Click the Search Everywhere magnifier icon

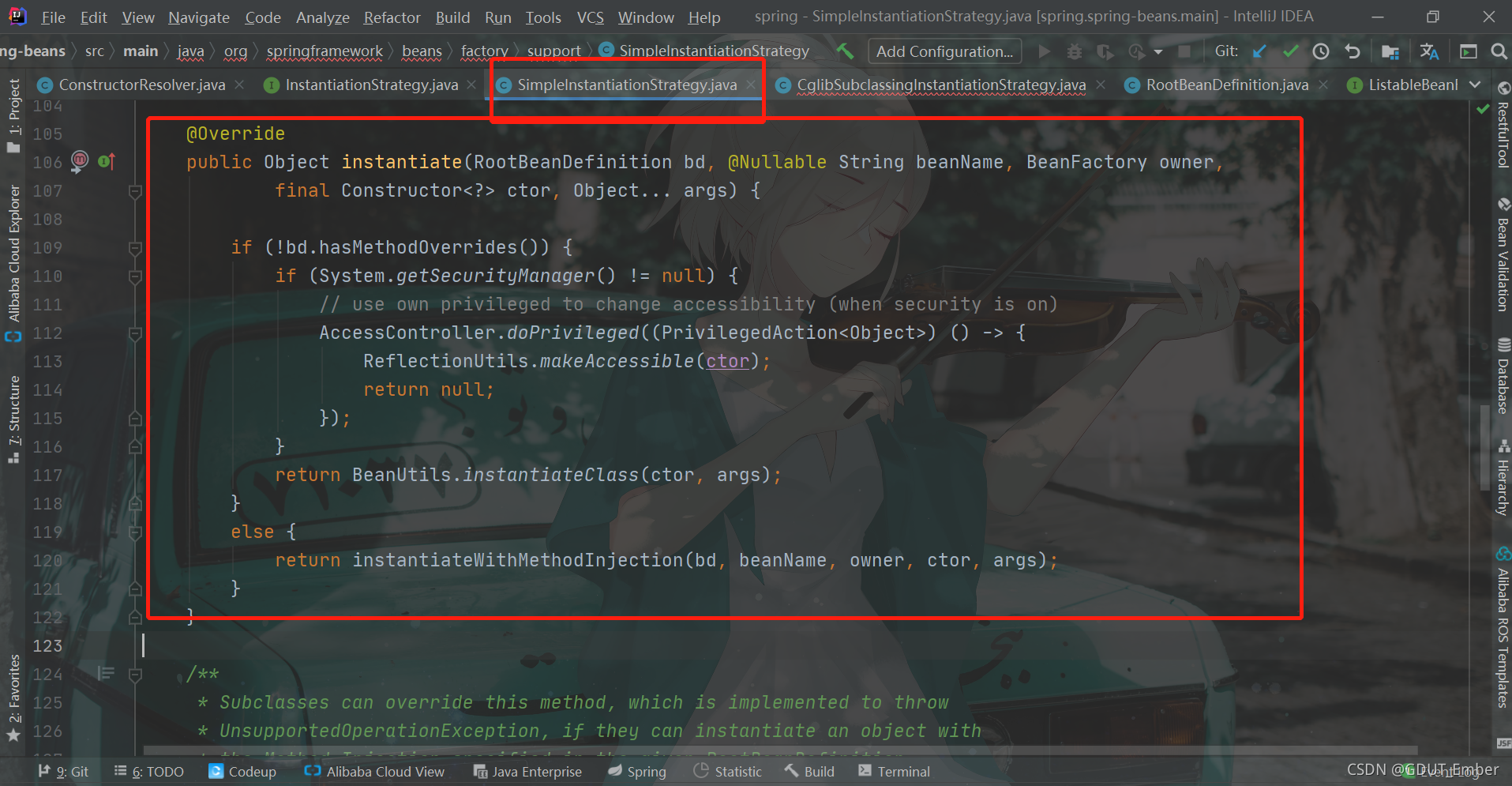click(1499, 51)
